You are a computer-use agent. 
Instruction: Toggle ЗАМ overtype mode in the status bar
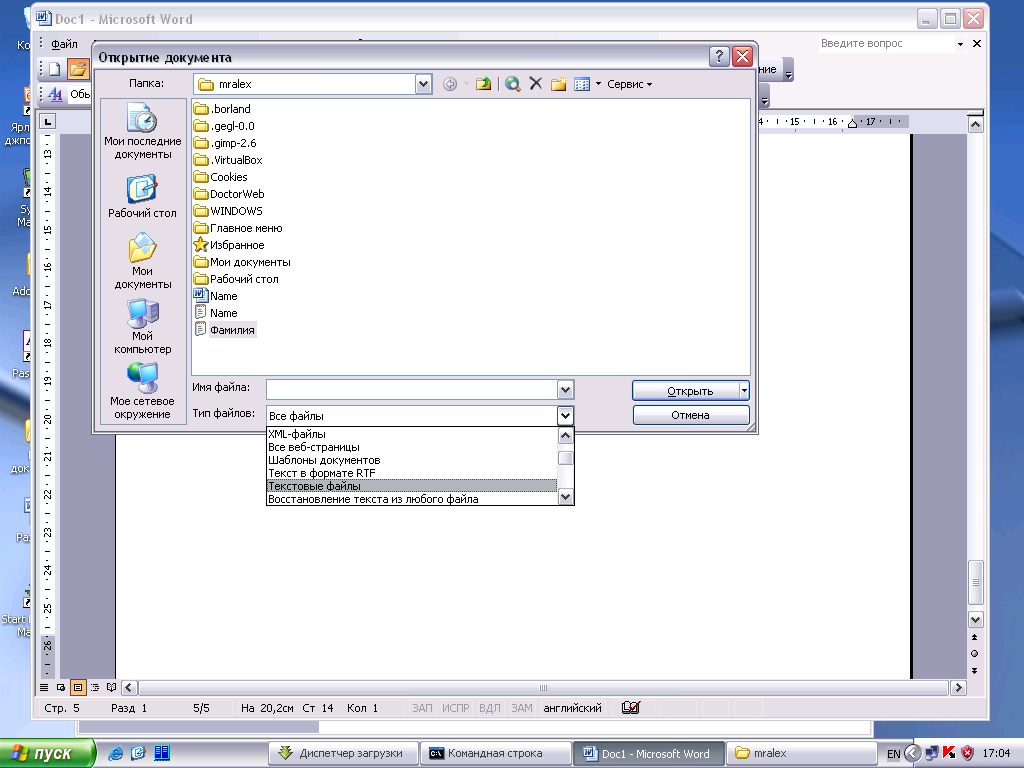pos(521,708)
